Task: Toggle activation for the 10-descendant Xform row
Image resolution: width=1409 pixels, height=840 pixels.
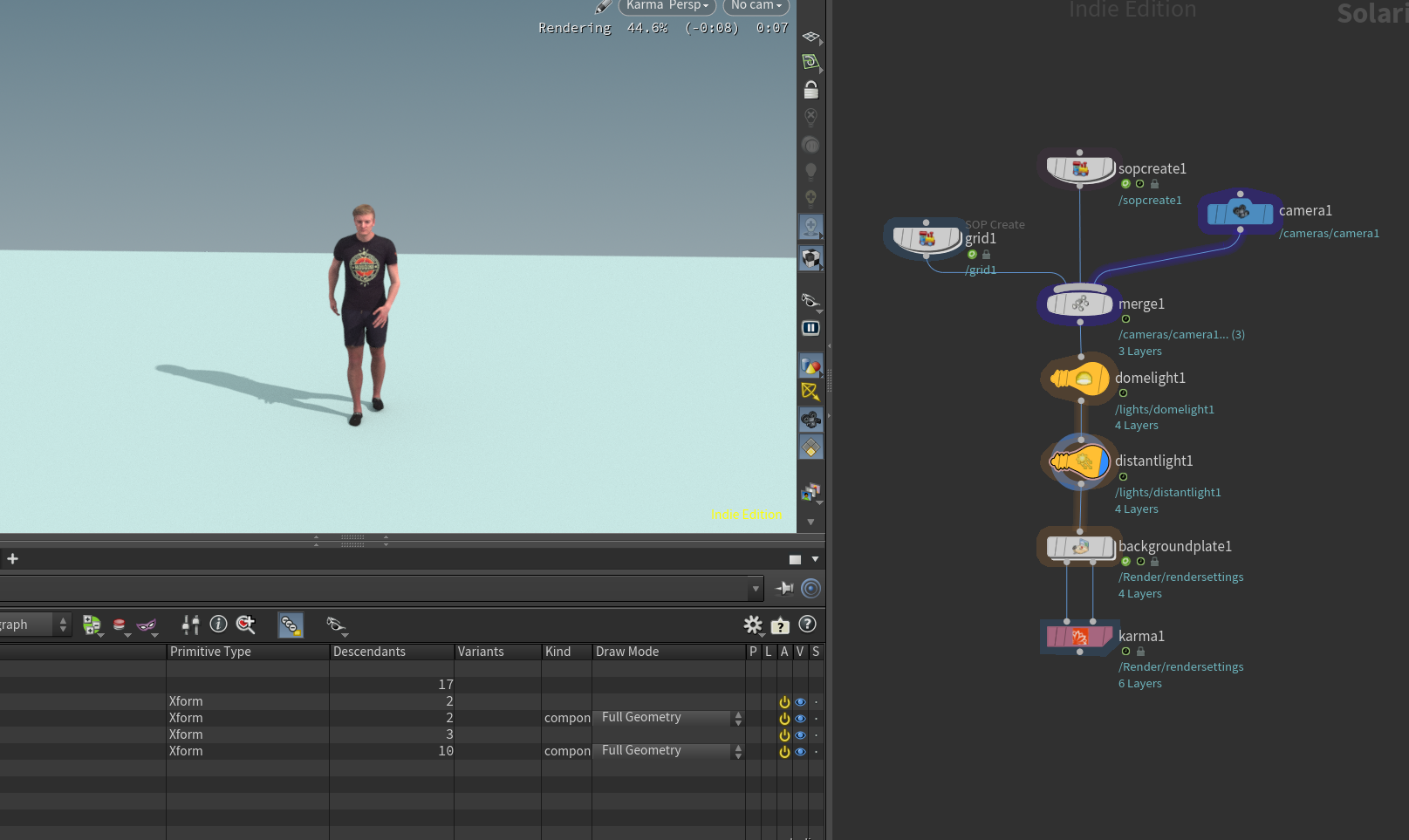Action: pyautogui.click(x=784, y=752)
